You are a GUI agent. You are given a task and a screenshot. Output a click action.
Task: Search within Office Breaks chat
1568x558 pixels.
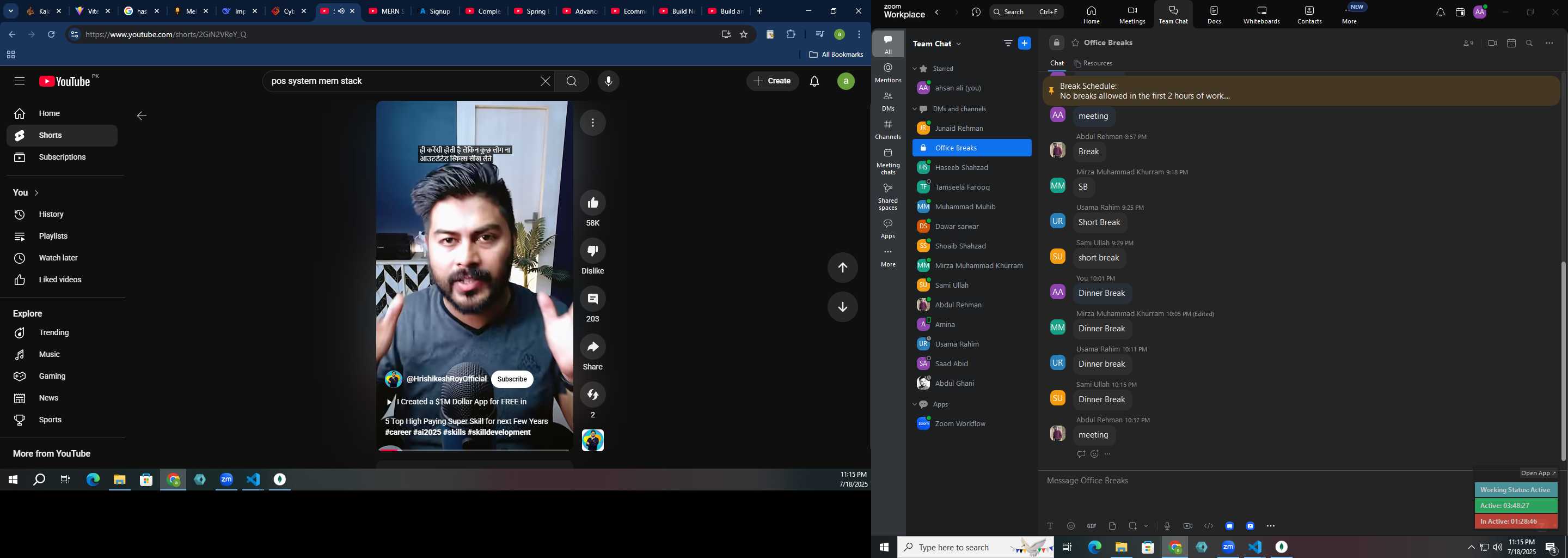1529,43
